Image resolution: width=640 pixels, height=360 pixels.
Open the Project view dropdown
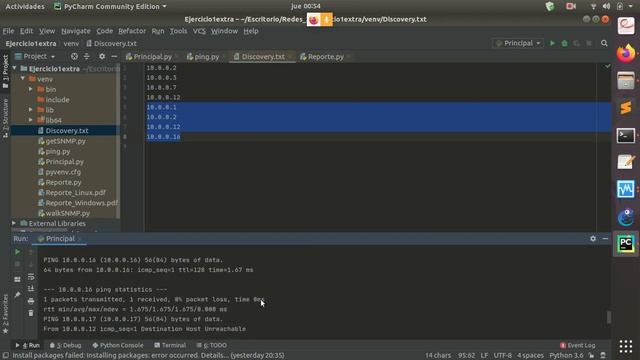coord(35,56)
